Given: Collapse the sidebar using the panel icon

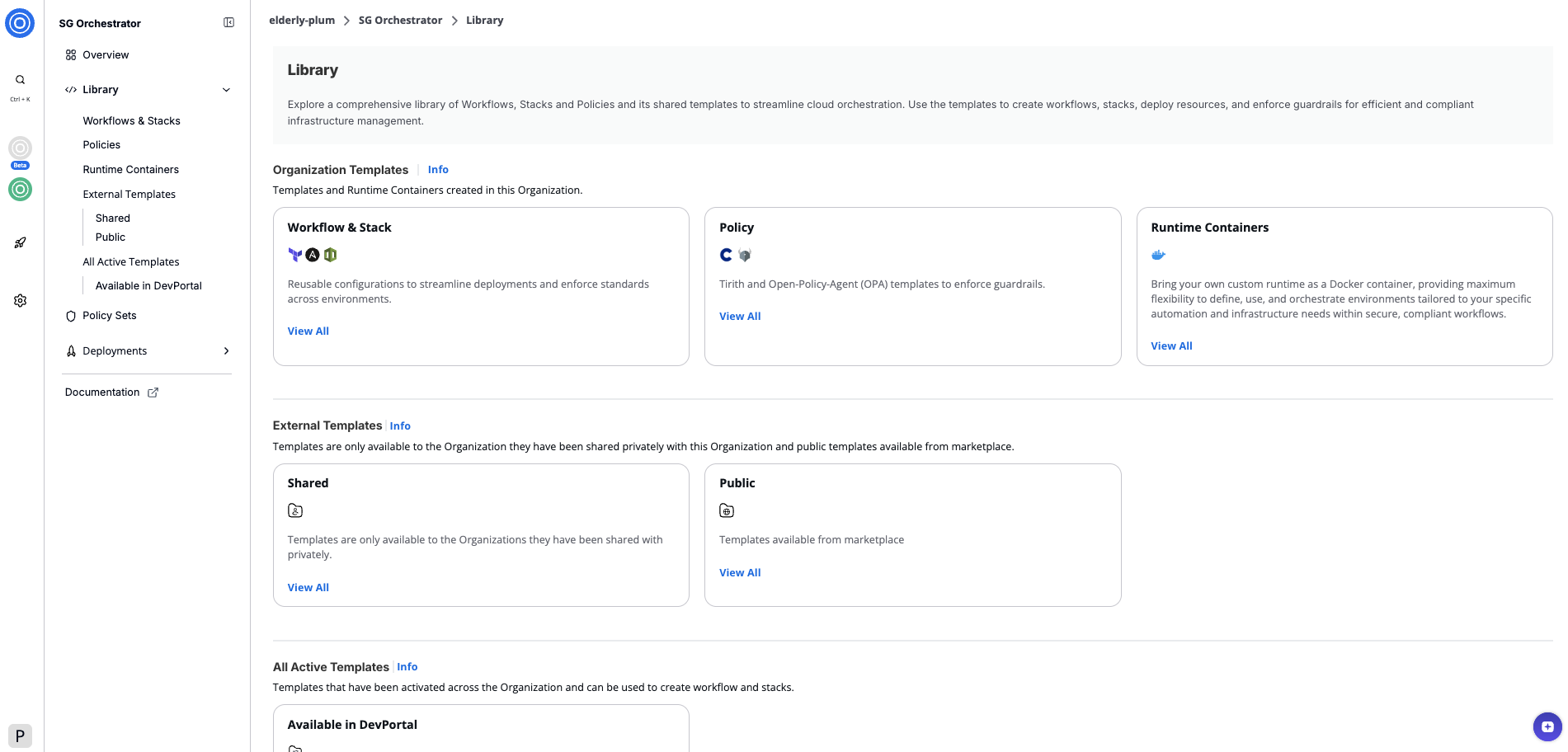Looking at the screenshot, I should [228, 23].
